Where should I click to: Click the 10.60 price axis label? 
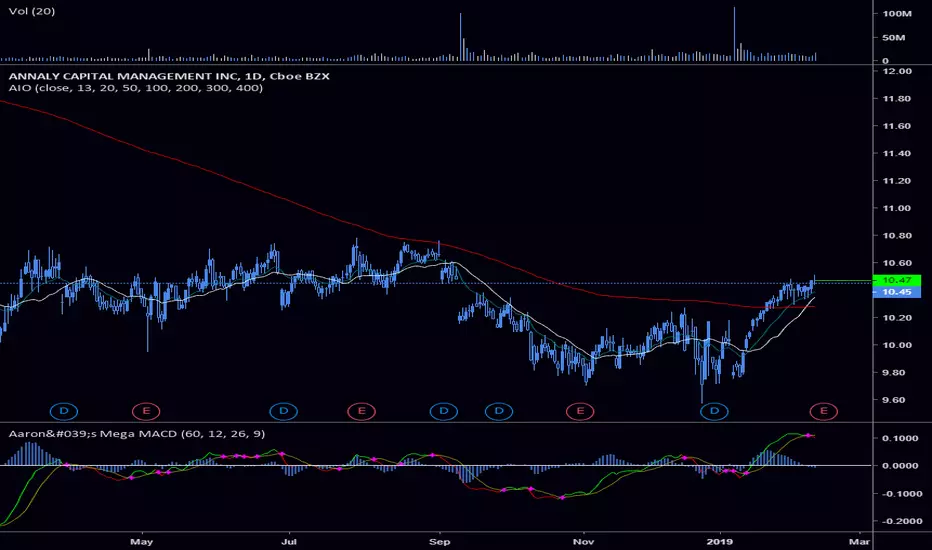[897, 263]
